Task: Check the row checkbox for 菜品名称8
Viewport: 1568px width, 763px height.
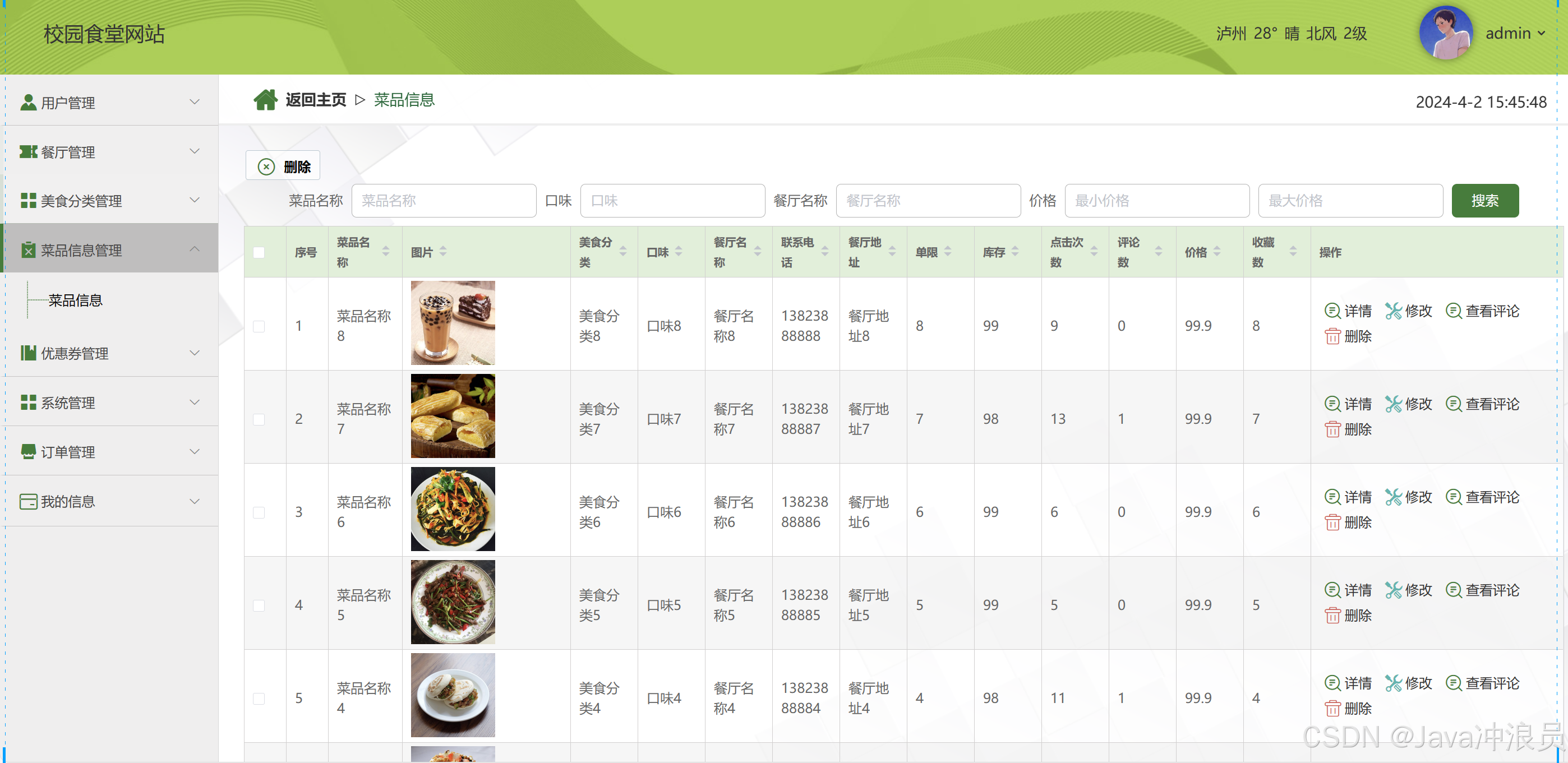Action: point(259,326)
